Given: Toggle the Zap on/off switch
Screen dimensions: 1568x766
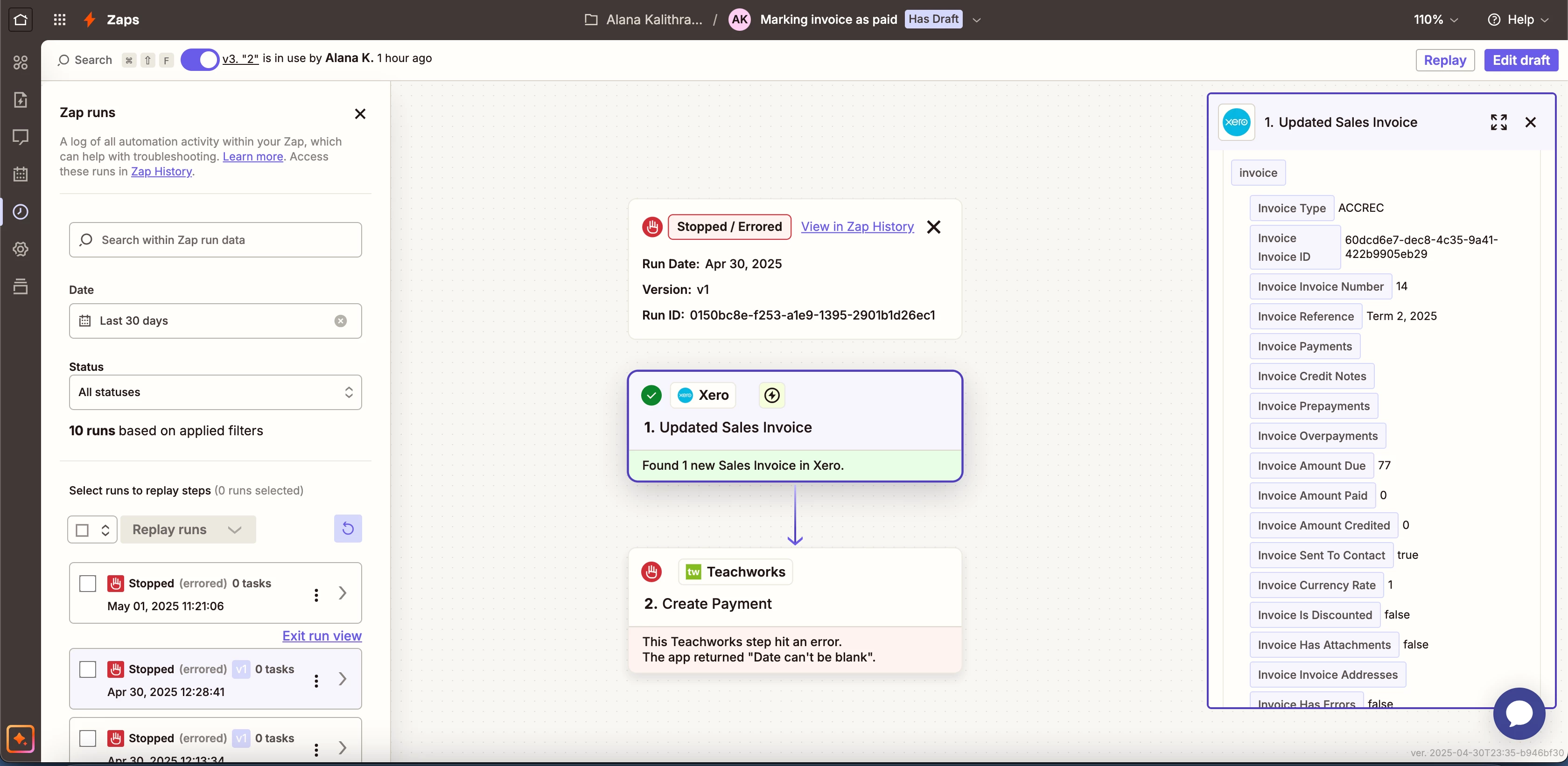Looking at the screenshot, I should 200,60.
